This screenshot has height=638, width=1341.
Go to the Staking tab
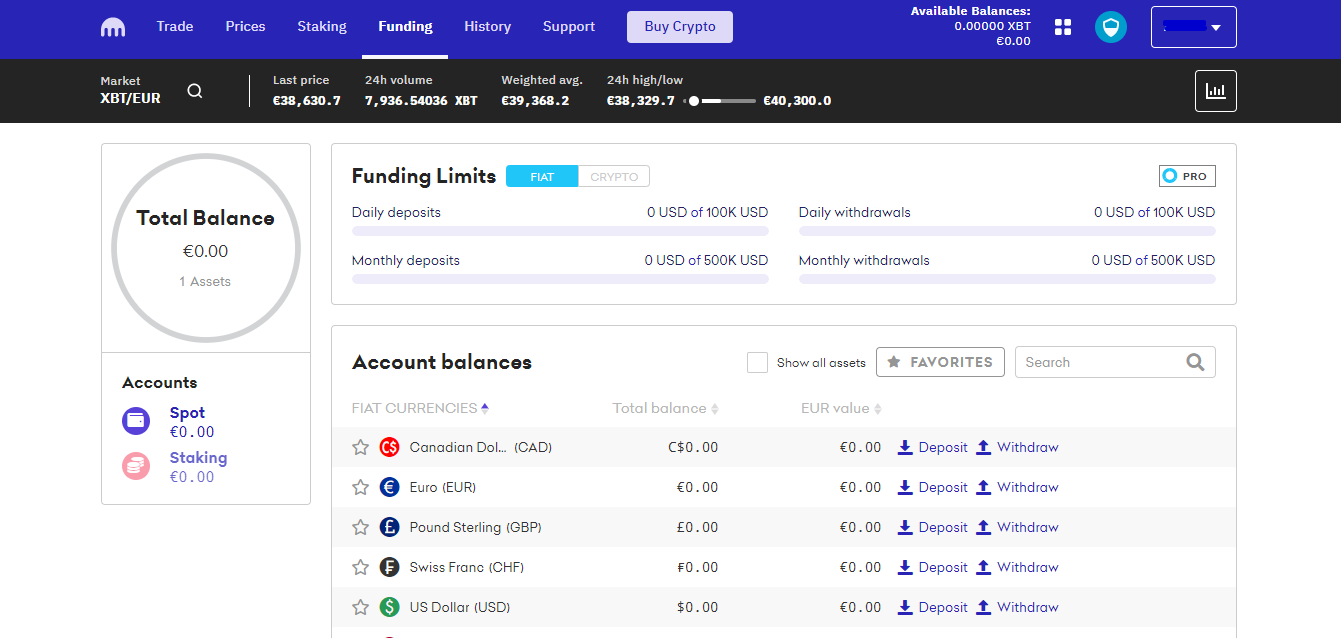click(321, 26)
